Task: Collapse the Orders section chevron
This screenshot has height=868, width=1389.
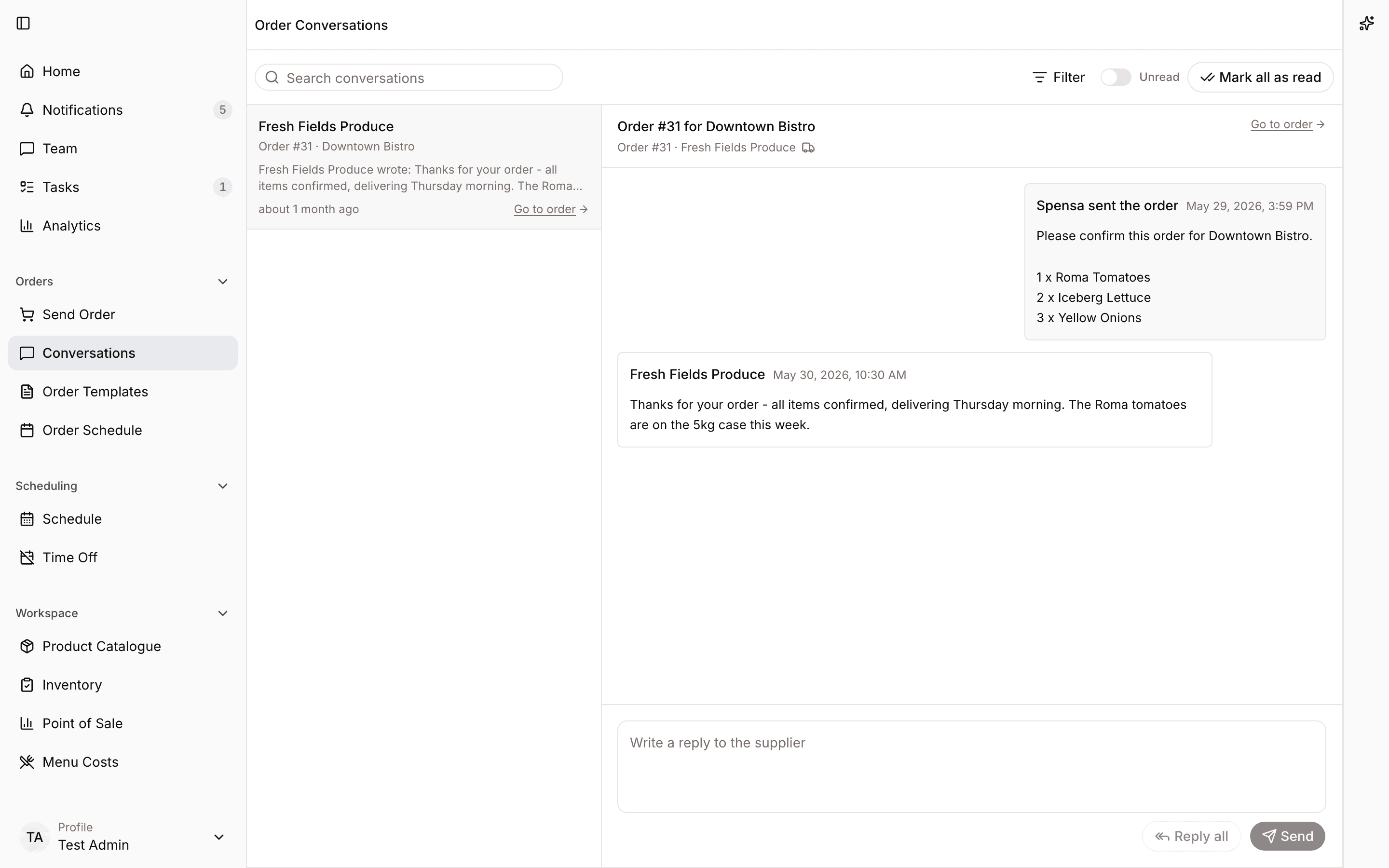Action: 223,281
